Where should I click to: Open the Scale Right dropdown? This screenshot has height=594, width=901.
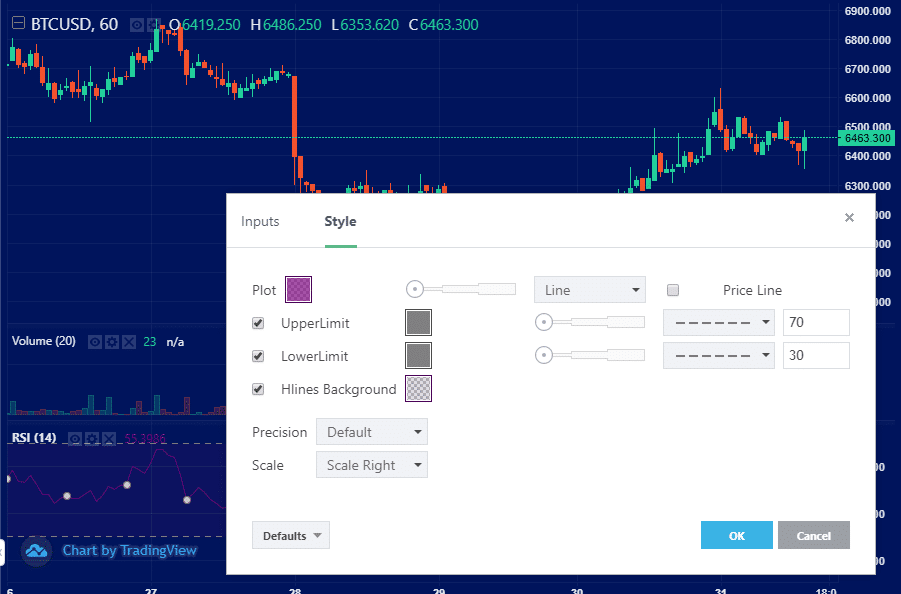click(x=371, y=465)
